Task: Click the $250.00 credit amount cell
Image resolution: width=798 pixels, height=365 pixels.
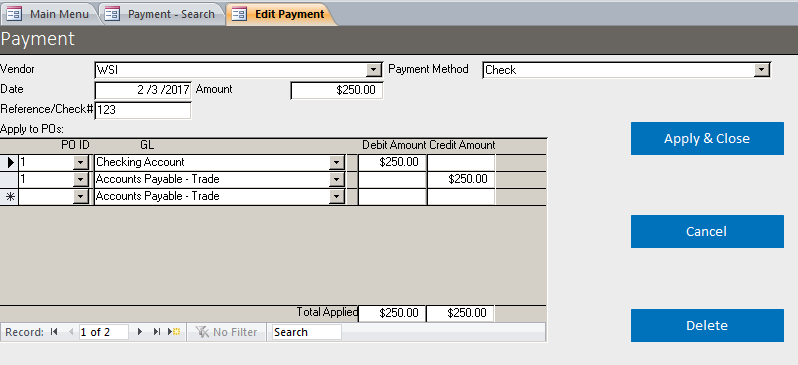Action: (461, 180)
